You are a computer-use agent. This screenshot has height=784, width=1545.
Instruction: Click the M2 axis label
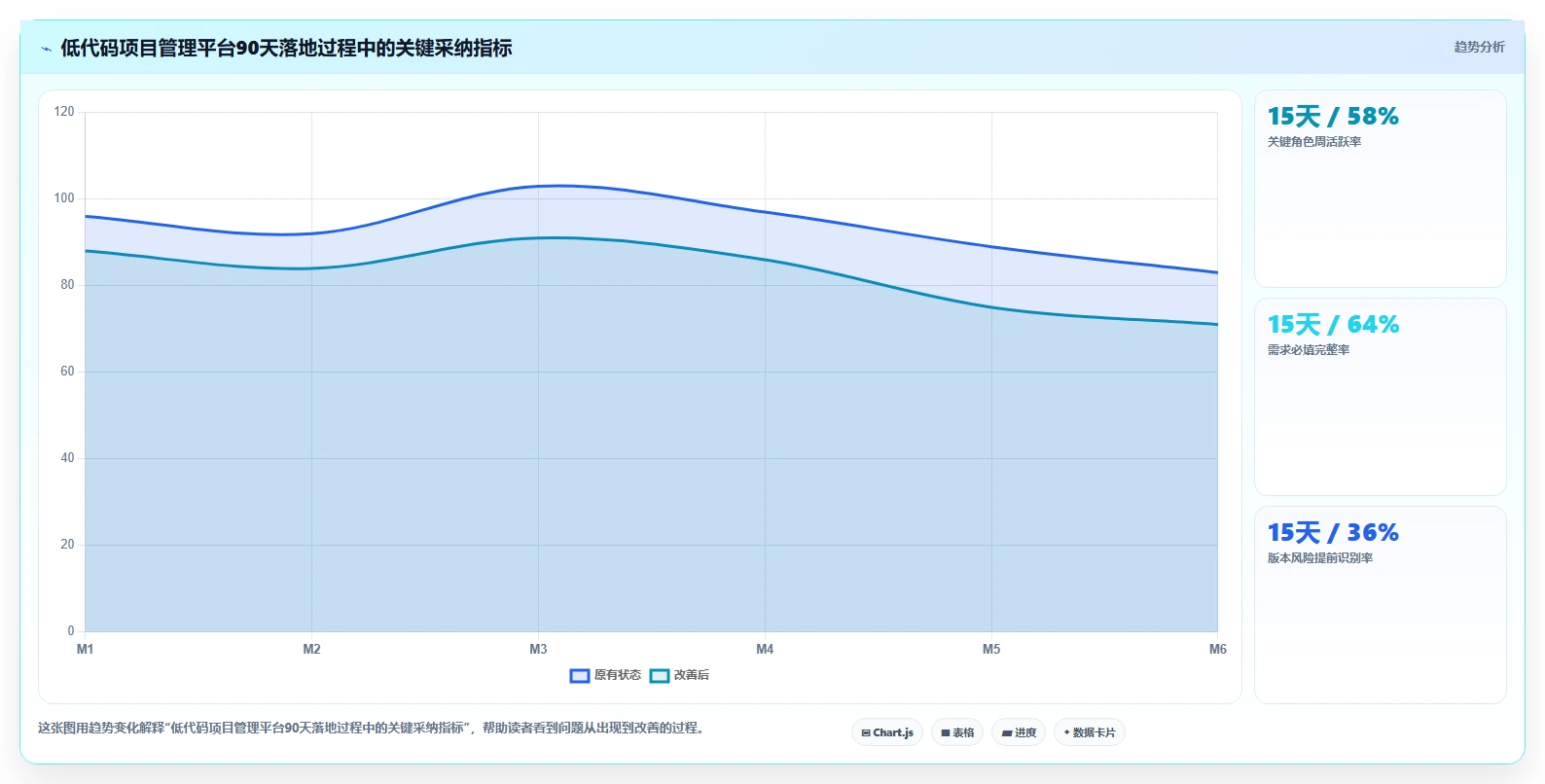point(311,649)
